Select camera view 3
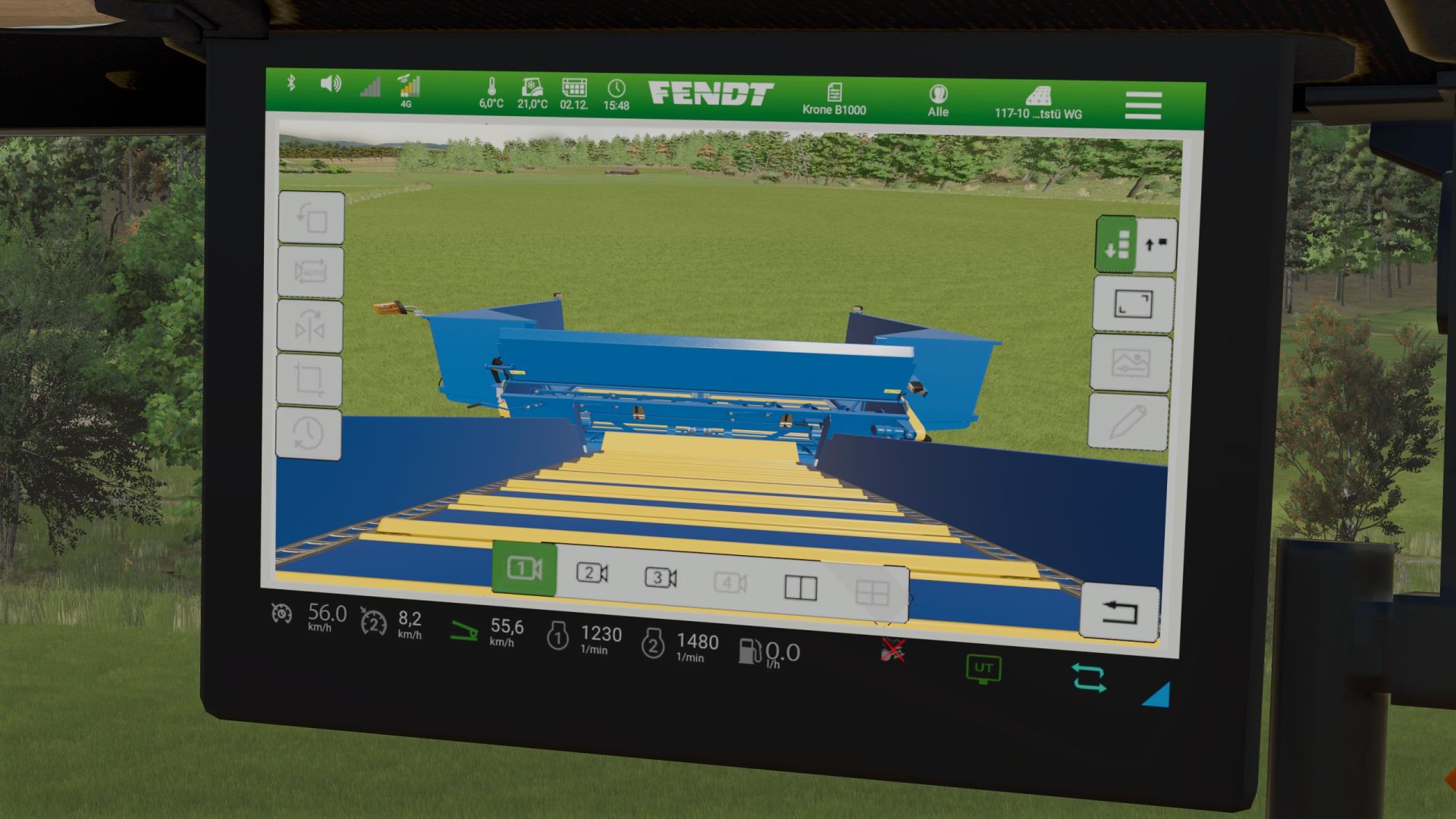1456x819 pixels. coord(661,578)
